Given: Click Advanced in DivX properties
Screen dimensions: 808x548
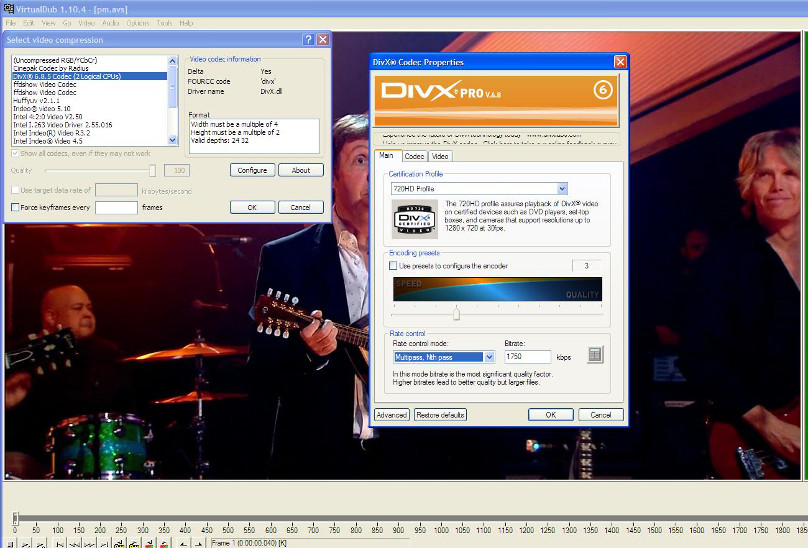Looking at the screenshot, I should click(392, 415).
